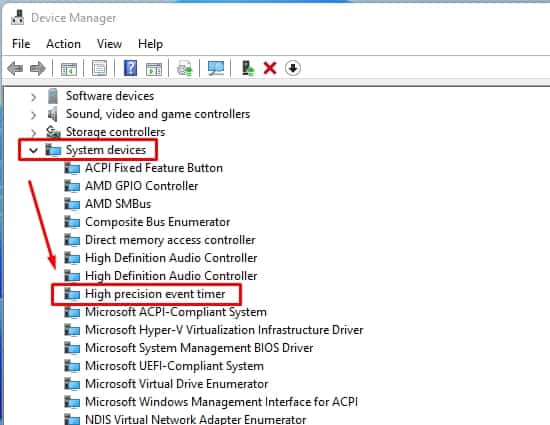The height and width of the screenshot is (425, 550).
Task: Click the down-arrow Disable device icon
Action: point(293,68)
